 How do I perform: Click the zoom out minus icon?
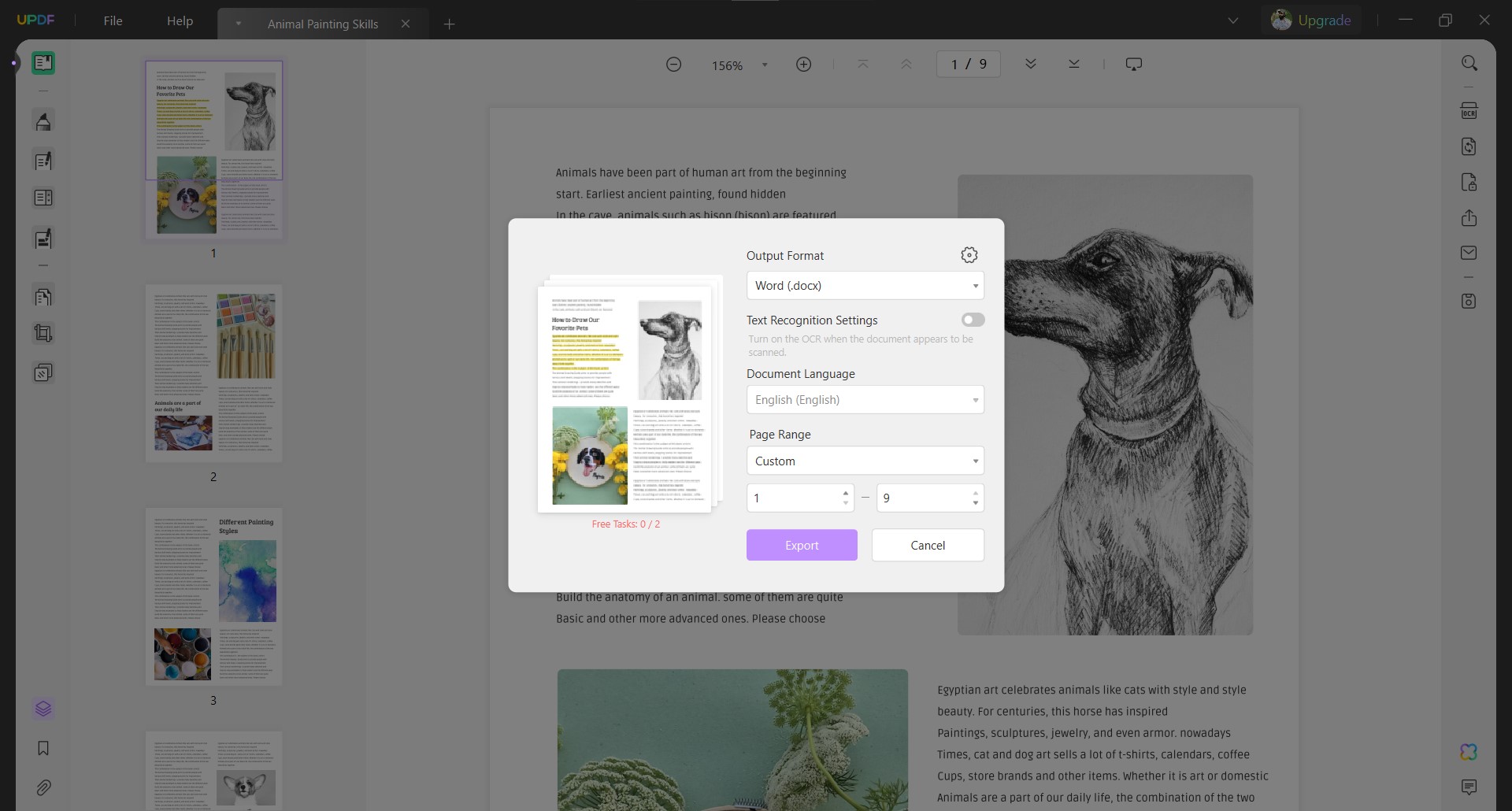(673, 65)
